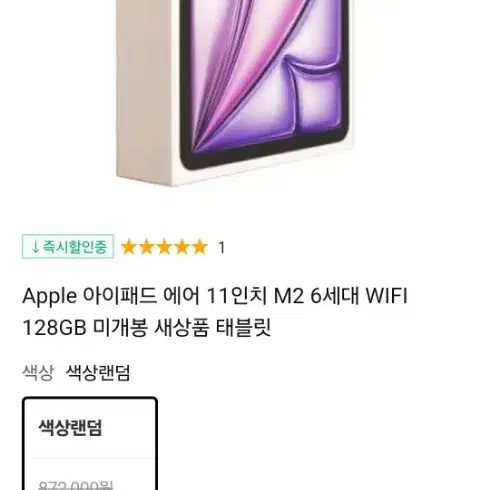Click the fourth gold rating star
Viewport: 490px width, 490px height.
(x=182, y=247)
